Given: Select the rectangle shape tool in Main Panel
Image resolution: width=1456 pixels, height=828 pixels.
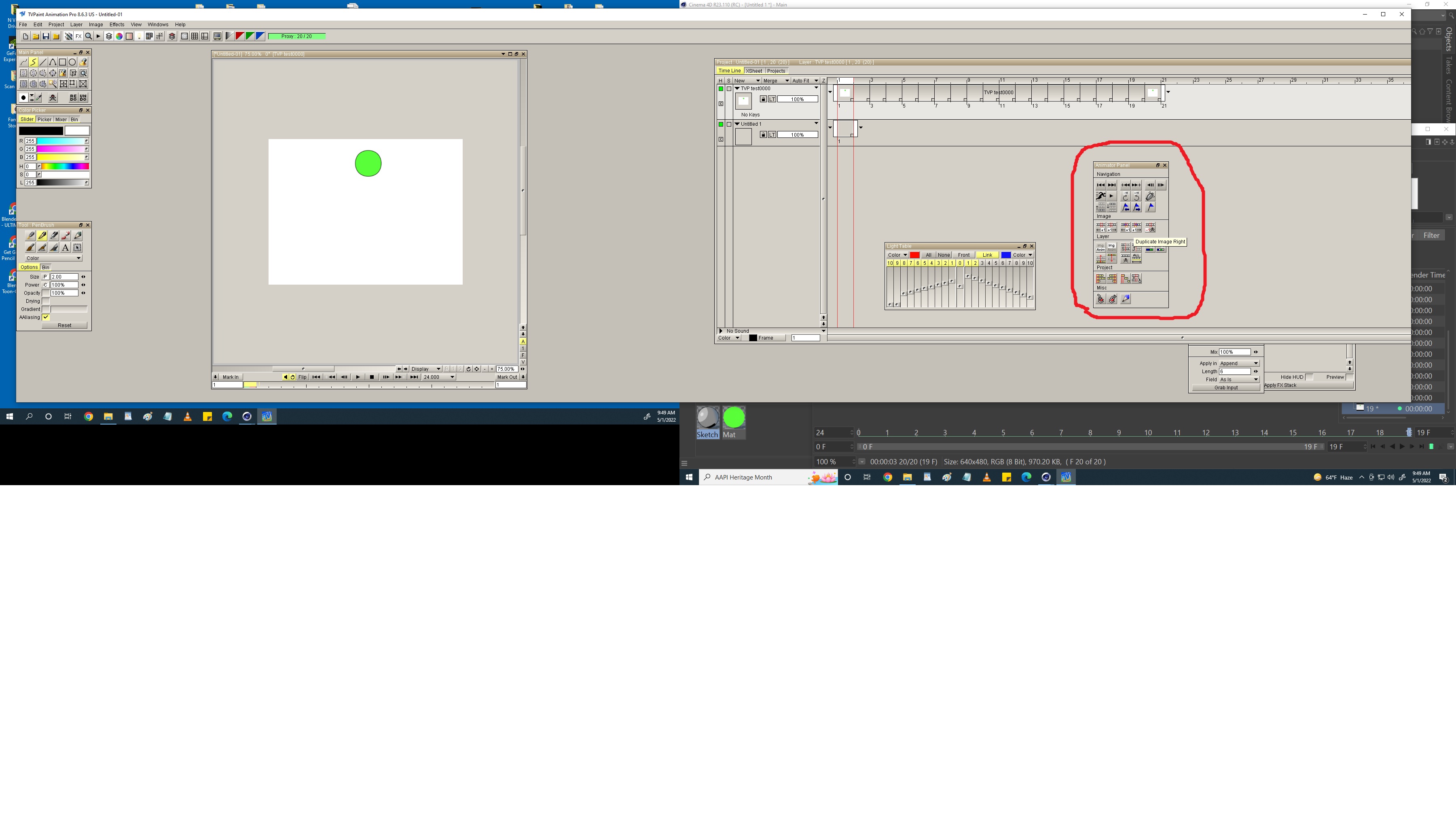Looking at the screenshot, I should click(63, 62).
